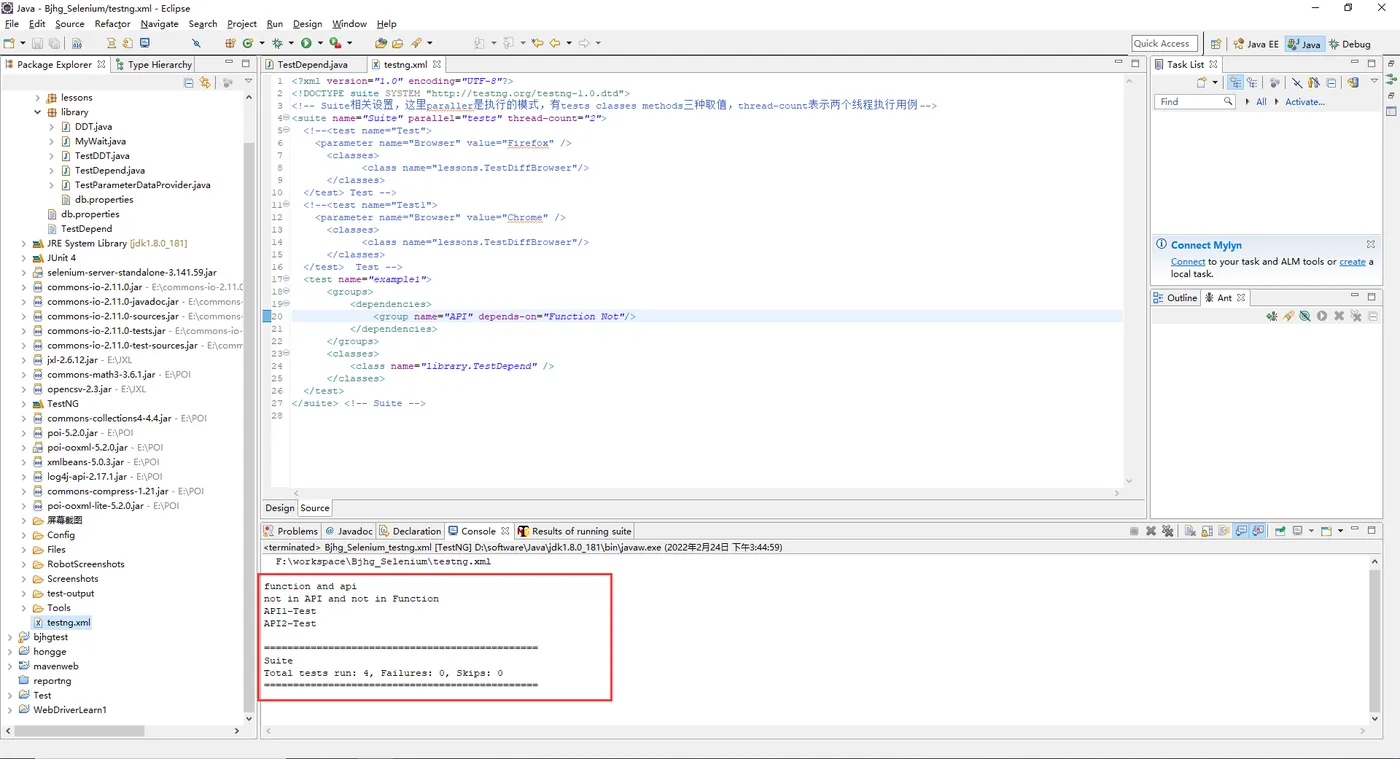Switch to the Problems tab
Screen dimensions: 1400x759
pos(291,531)
